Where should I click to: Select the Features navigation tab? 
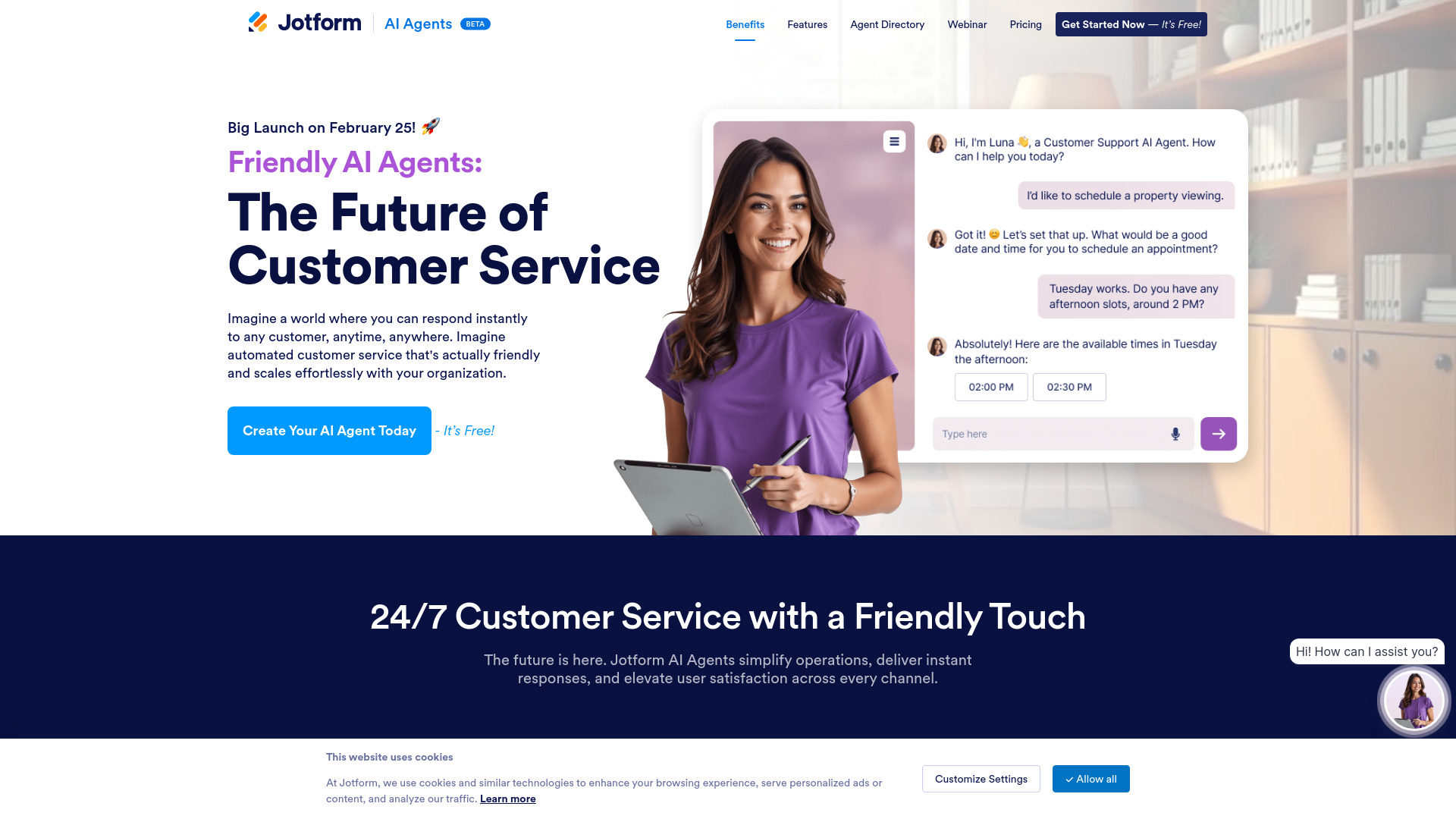(x=807, y=24)
